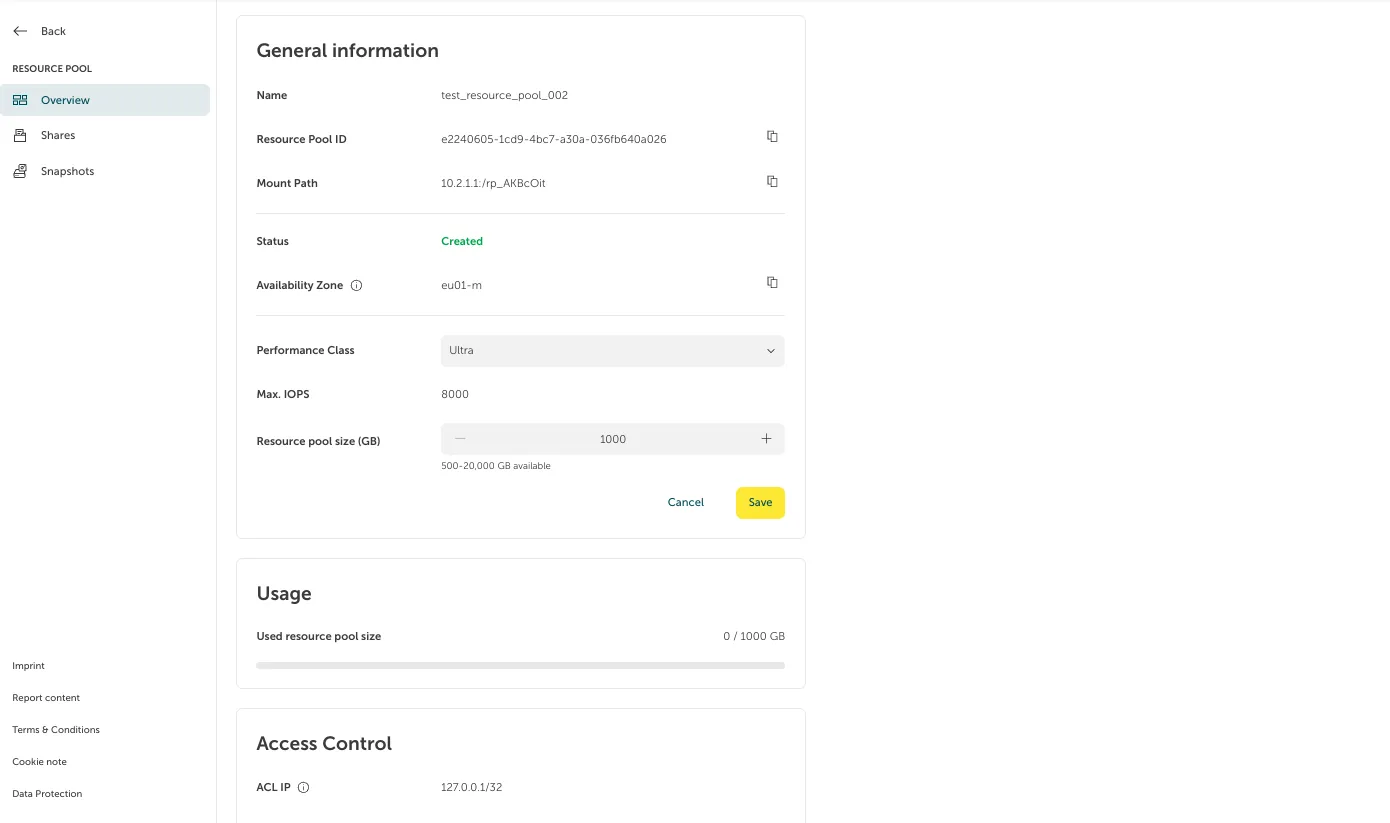Copy the Availability Zone value
Screen dimensions: 1390x823
pyautogui.click(x=772, y=283)
